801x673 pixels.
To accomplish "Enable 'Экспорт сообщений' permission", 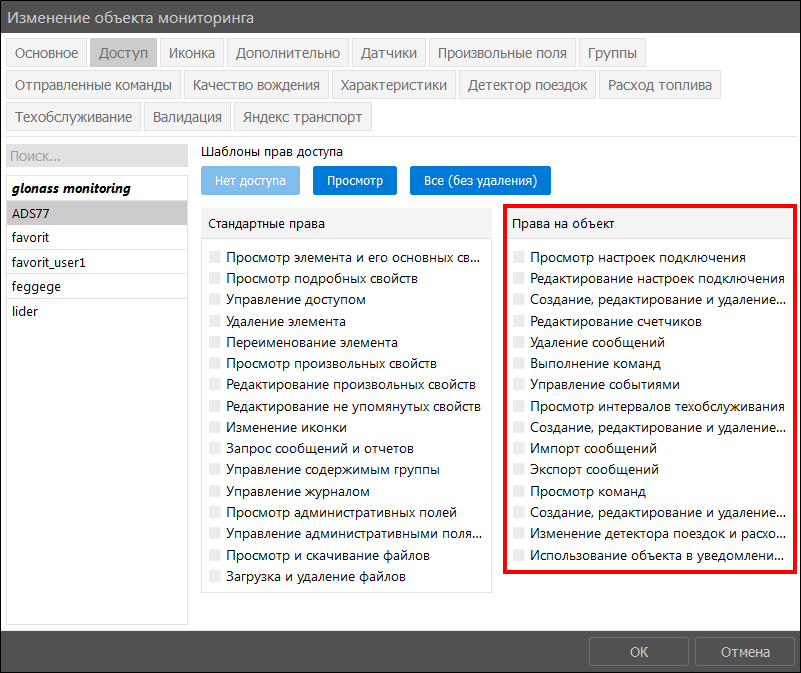I will pyautogui.click(x=519, y=469).
